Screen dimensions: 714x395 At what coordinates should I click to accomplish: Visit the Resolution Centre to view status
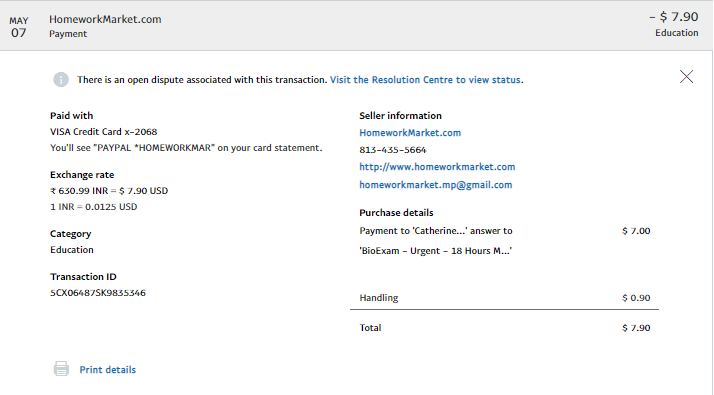[x=425, y=80]
